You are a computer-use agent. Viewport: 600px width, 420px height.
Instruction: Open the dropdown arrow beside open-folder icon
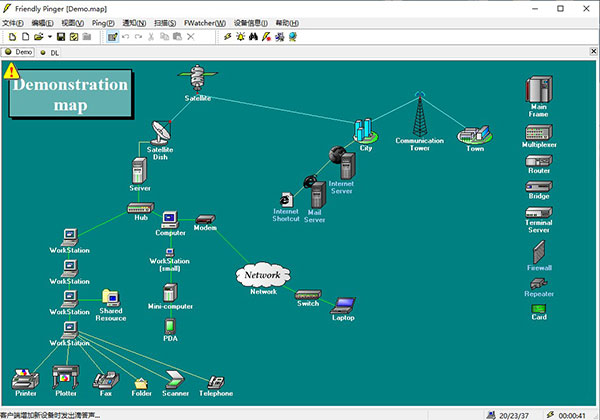click(x=49, y=36)
